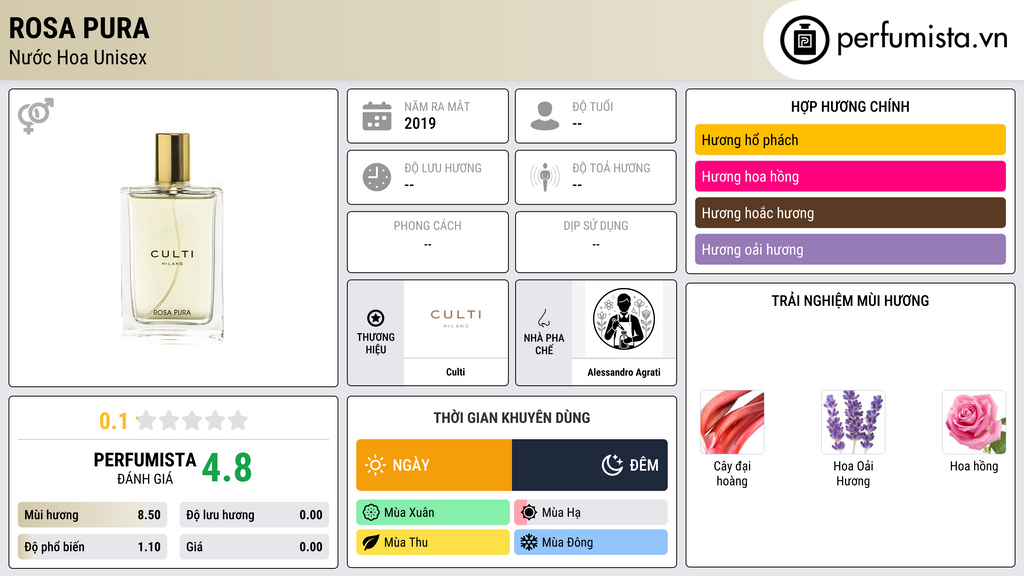Click the Phong cách box
The height and width of the screenshot is (576, 1024).
[x=428, y=242]
